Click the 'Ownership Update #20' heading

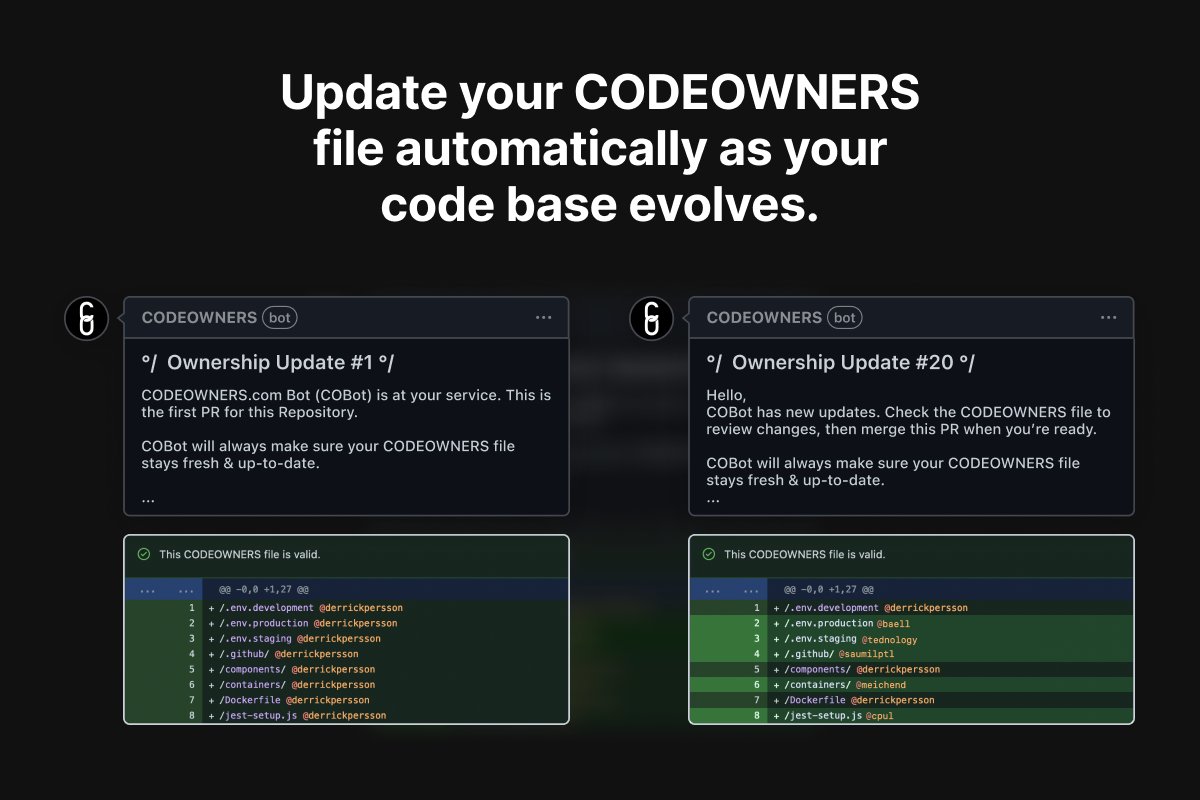click(840, 362)
